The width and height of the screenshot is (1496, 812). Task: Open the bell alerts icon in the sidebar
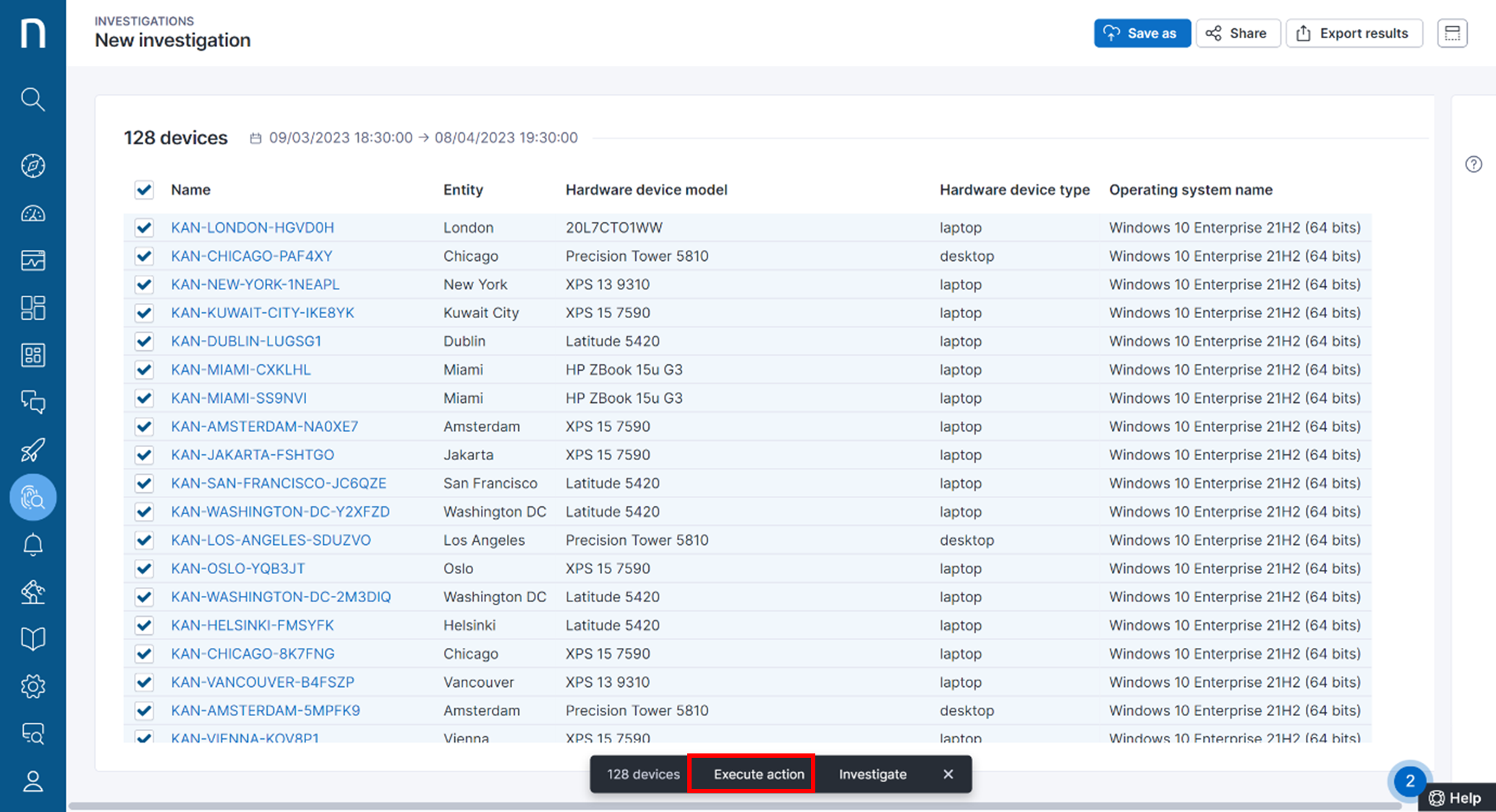coord(33,544)
